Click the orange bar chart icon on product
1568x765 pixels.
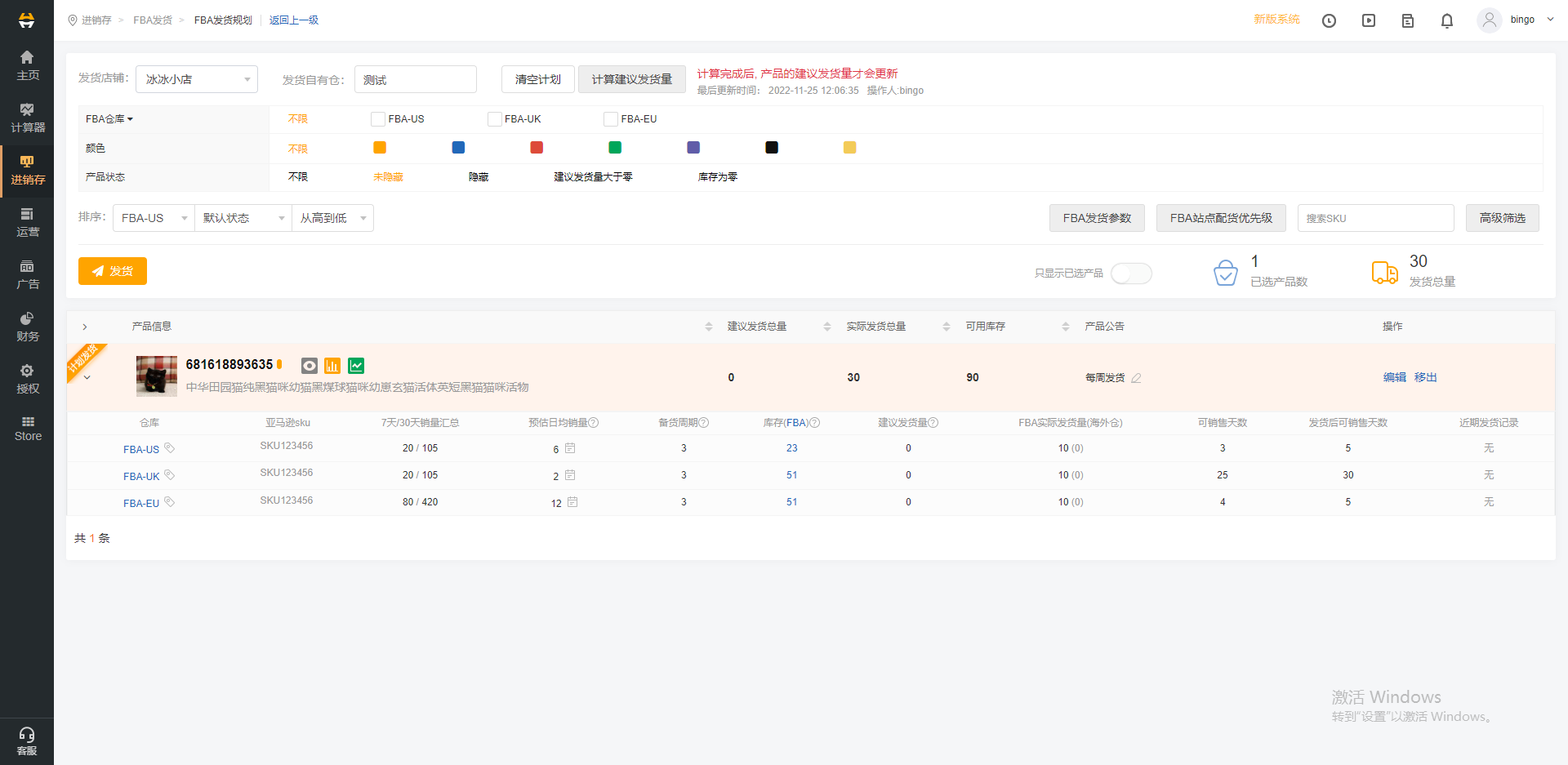(332, 366)
